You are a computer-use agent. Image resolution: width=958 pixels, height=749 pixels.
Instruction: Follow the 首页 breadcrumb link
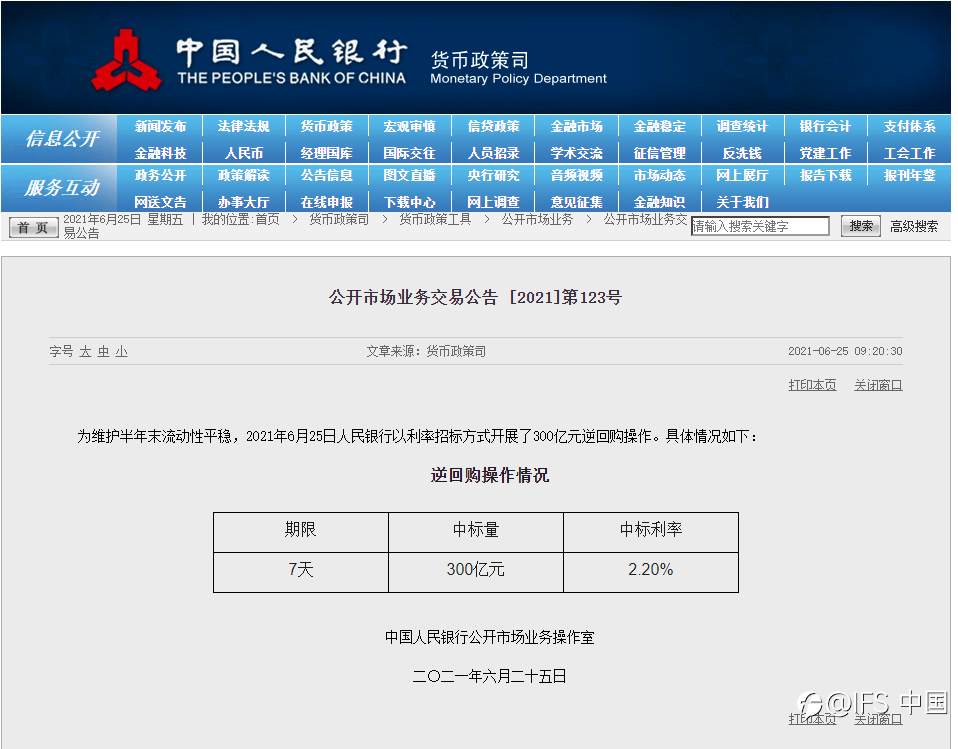267,219
